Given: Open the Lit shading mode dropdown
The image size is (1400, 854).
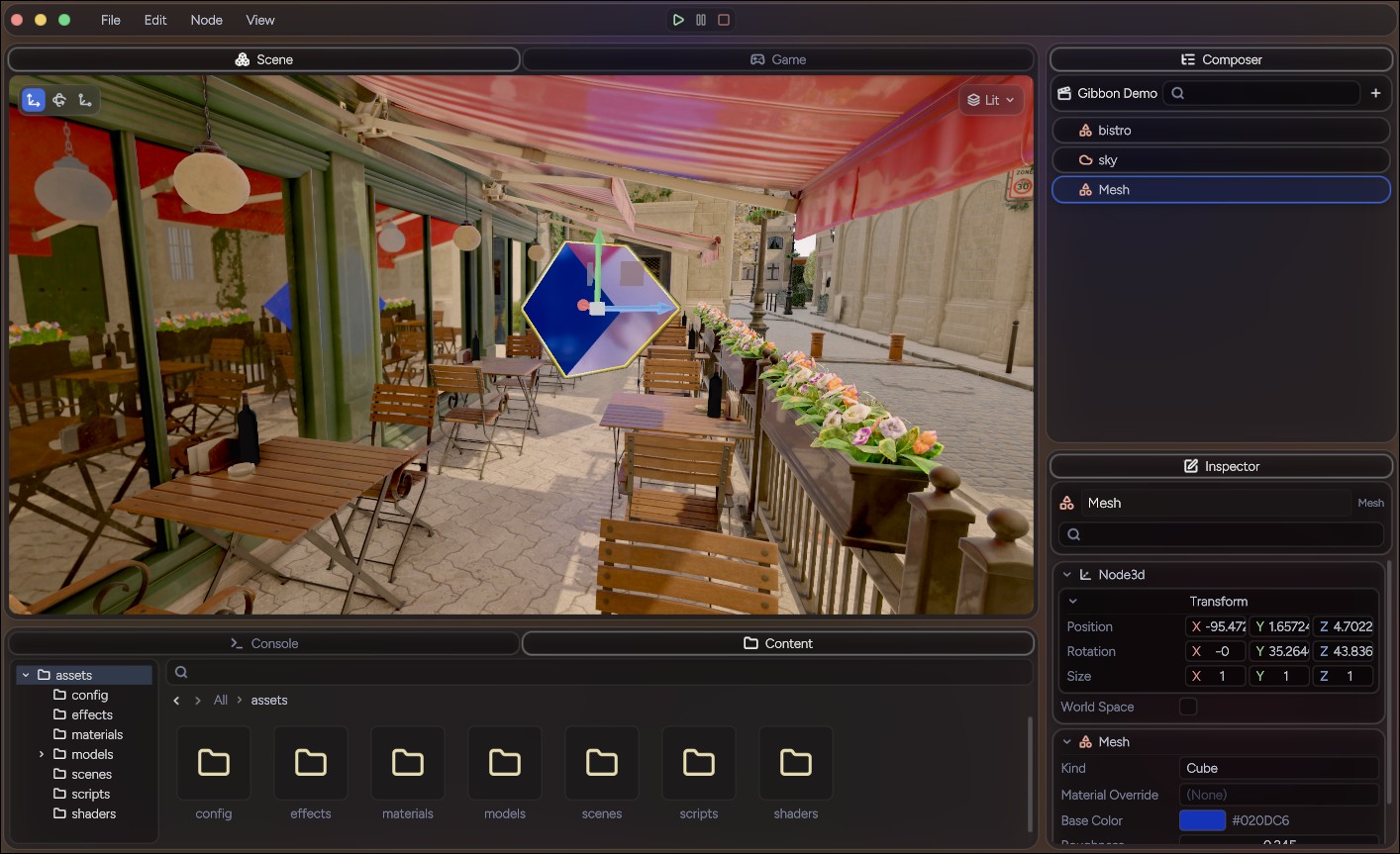Looking at the screenshot, I should [x=991, y=100].
